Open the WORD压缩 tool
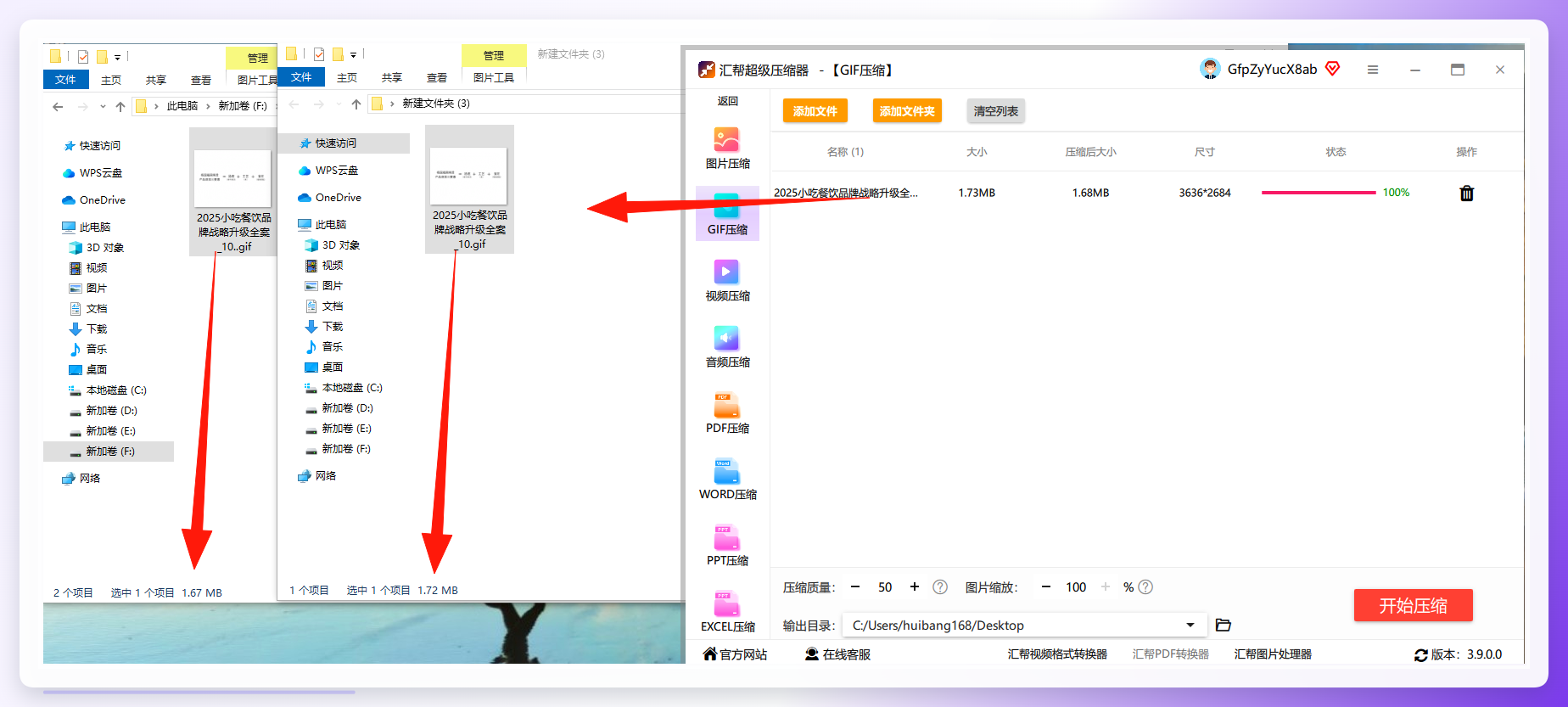Image resolution: width=1568 pixels, height=707 pixels. (x=727, y=479)
